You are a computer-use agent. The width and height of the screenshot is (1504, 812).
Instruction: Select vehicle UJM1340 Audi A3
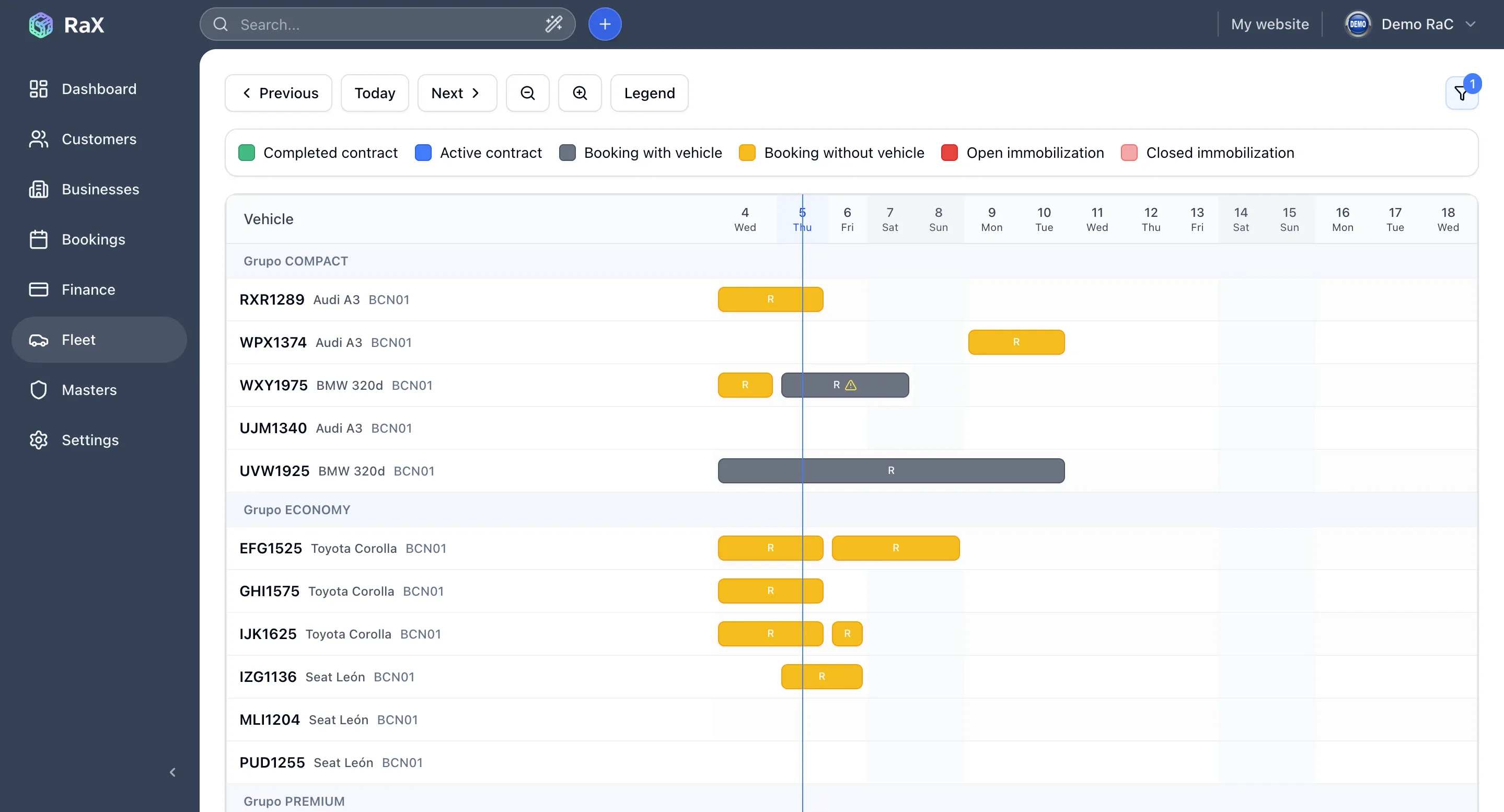point(326,428)
